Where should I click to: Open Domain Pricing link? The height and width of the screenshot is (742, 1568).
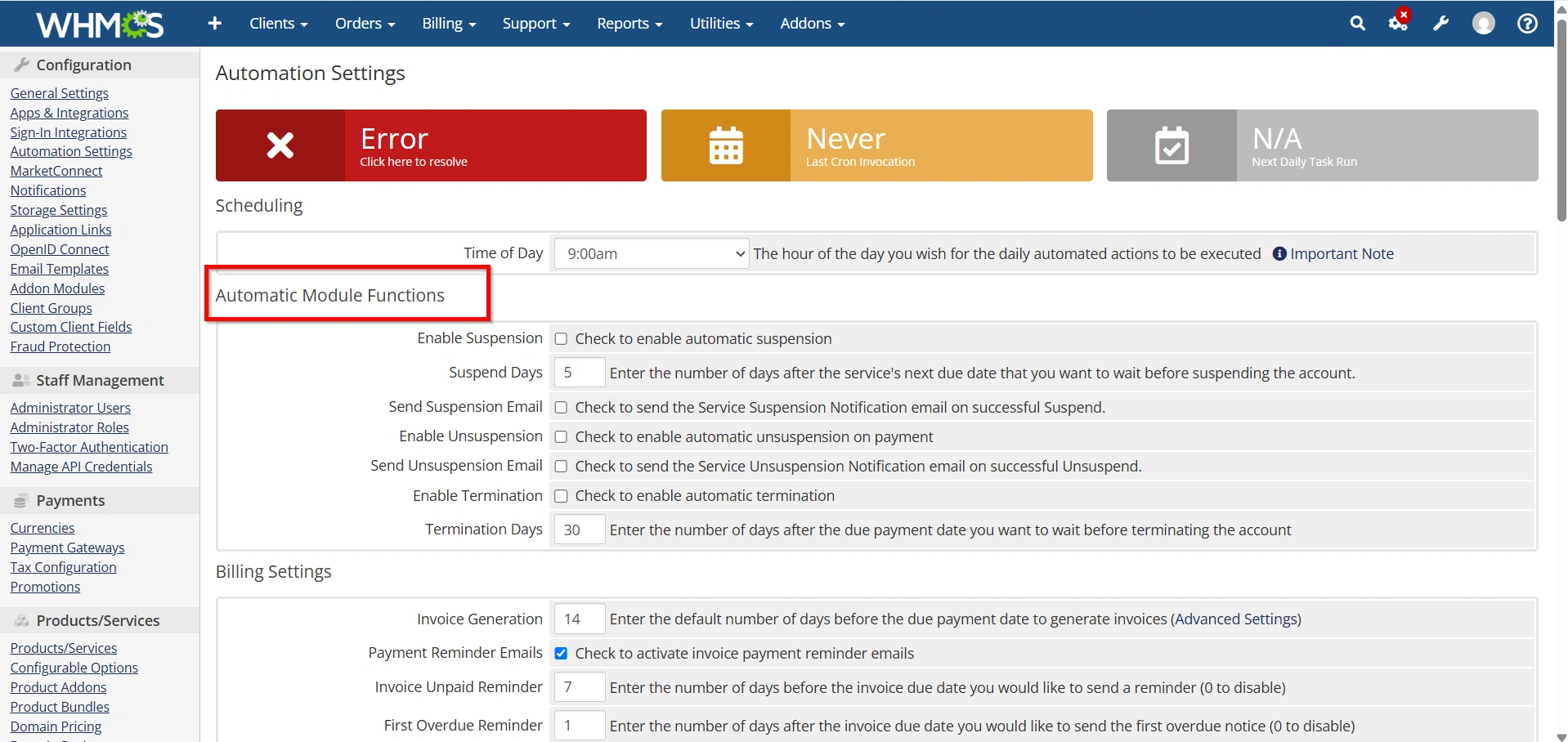click(x=56, y=726)
